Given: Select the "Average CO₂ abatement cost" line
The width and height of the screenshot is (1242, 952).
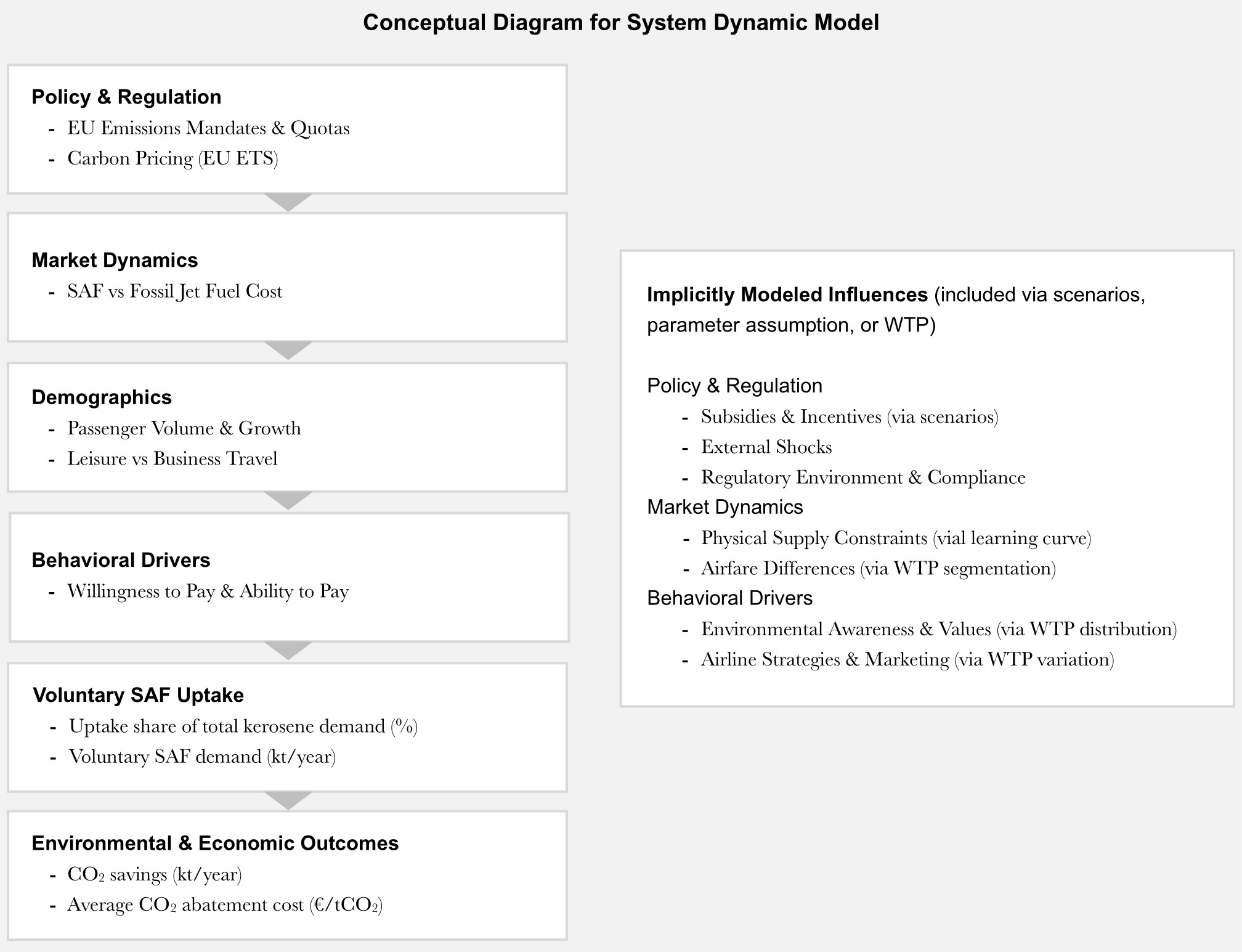Looking at the screenshot, I should 225,905.
